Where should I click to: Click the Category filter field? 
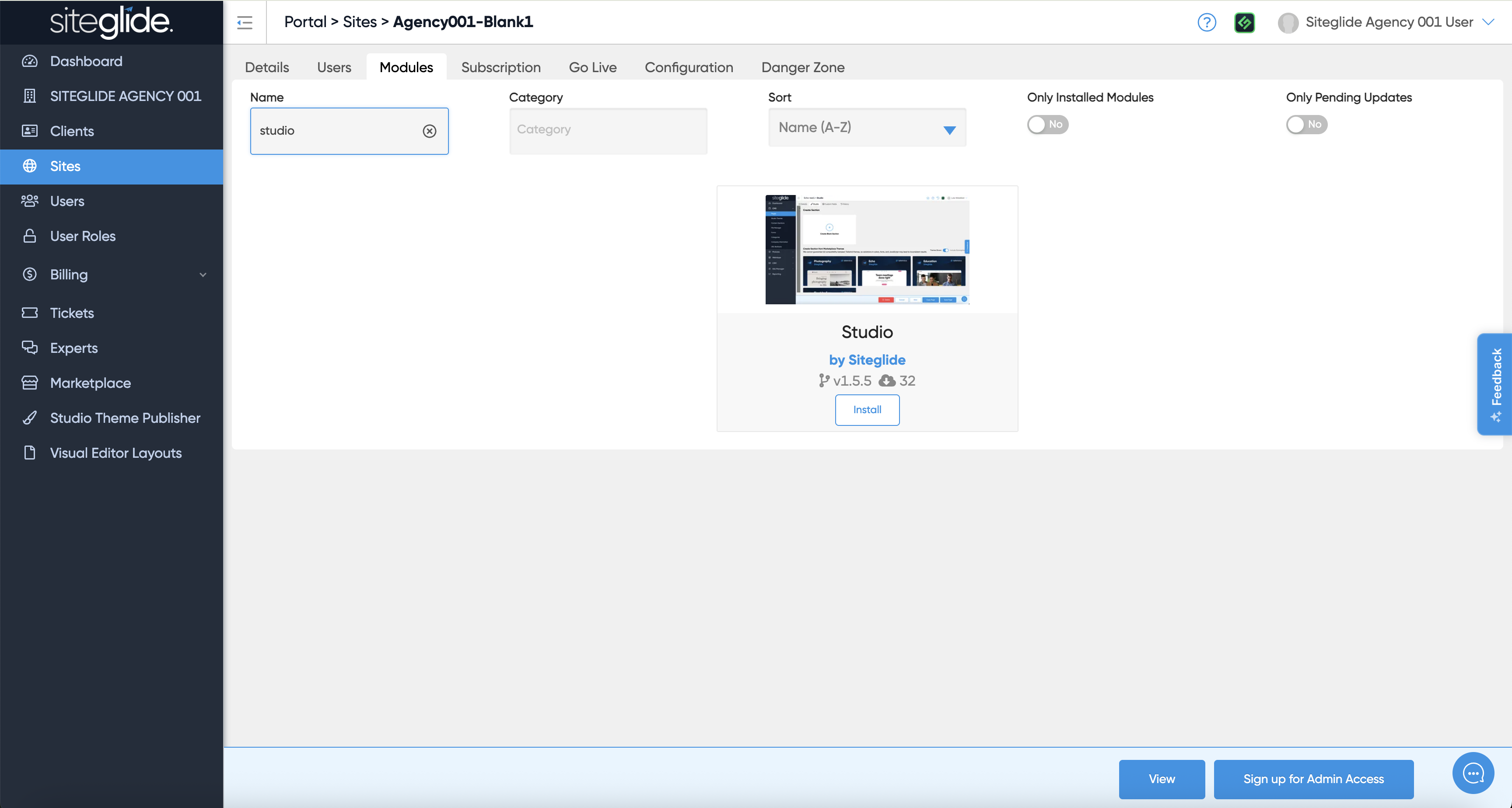[x=608, y=130]
